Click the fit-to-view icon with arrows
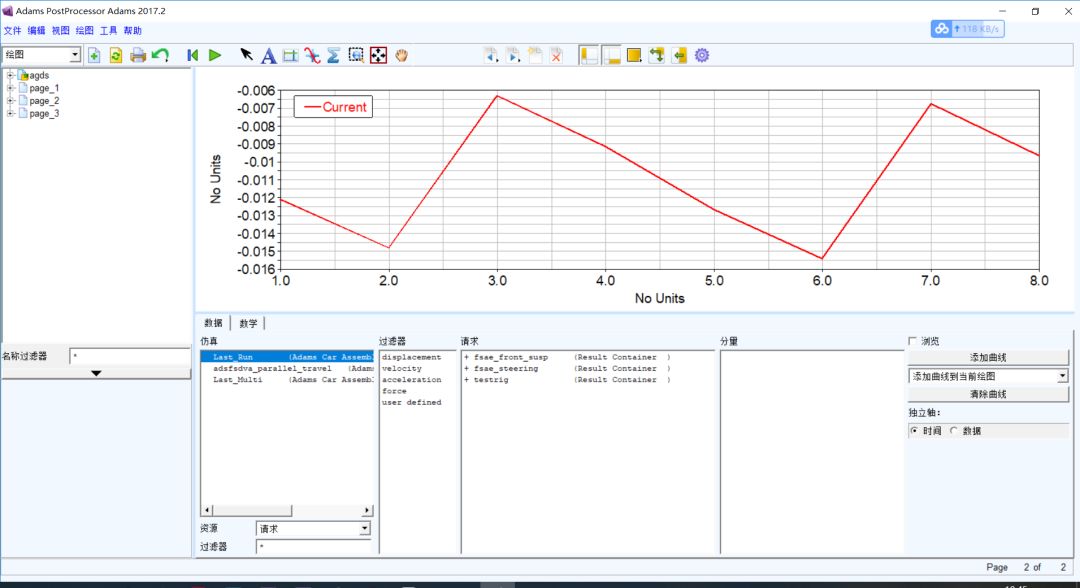This screenshot has height=588, width=1080. 378,55
